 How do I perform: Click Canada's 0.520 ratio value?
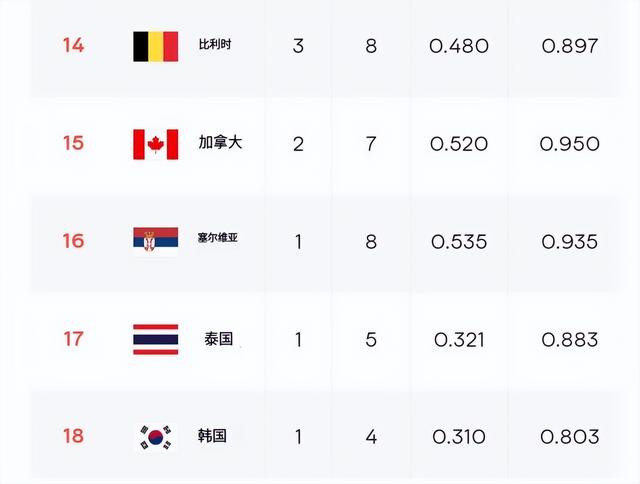click(459, 144)
